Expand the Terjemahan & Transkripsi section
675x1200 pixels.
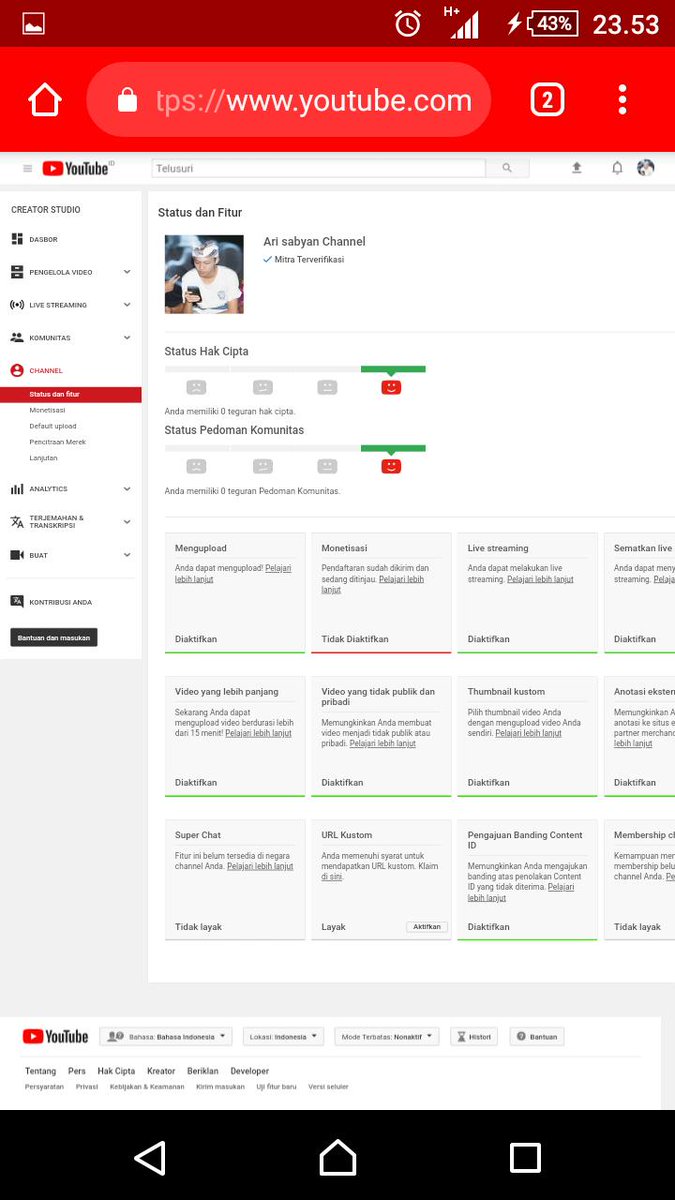point(127,522)
